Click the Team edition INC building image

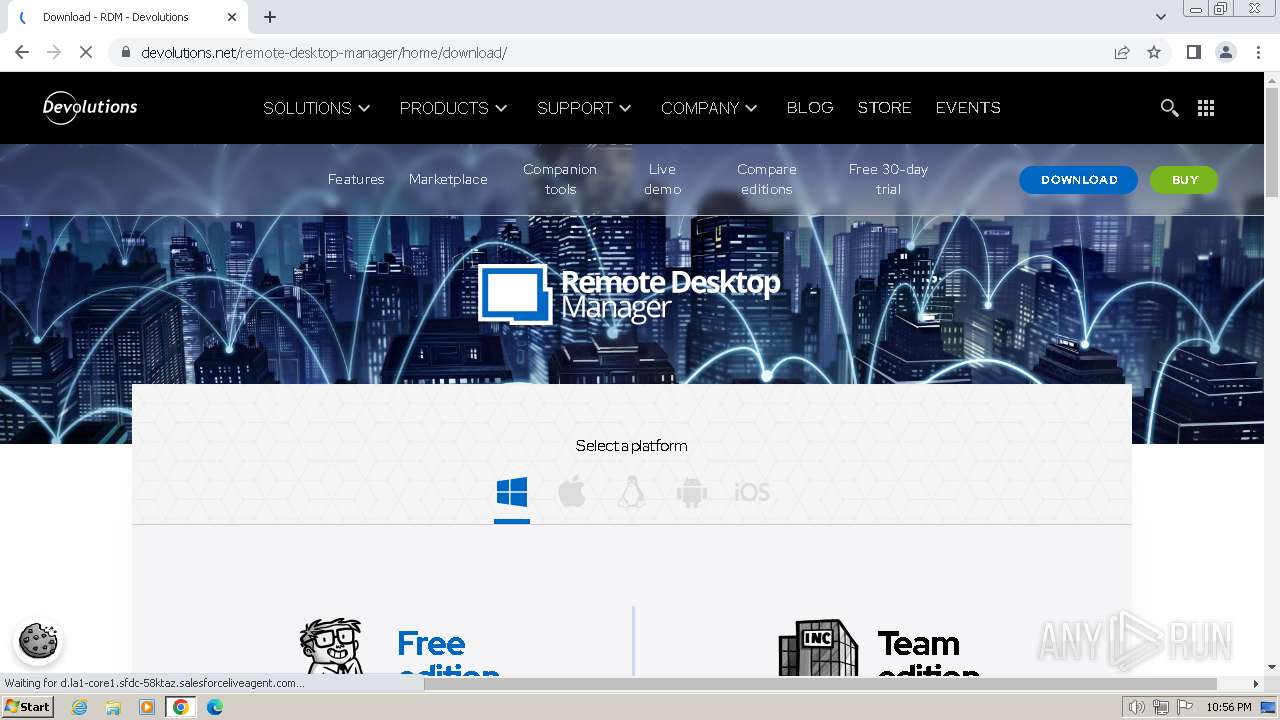click(818, 648)
